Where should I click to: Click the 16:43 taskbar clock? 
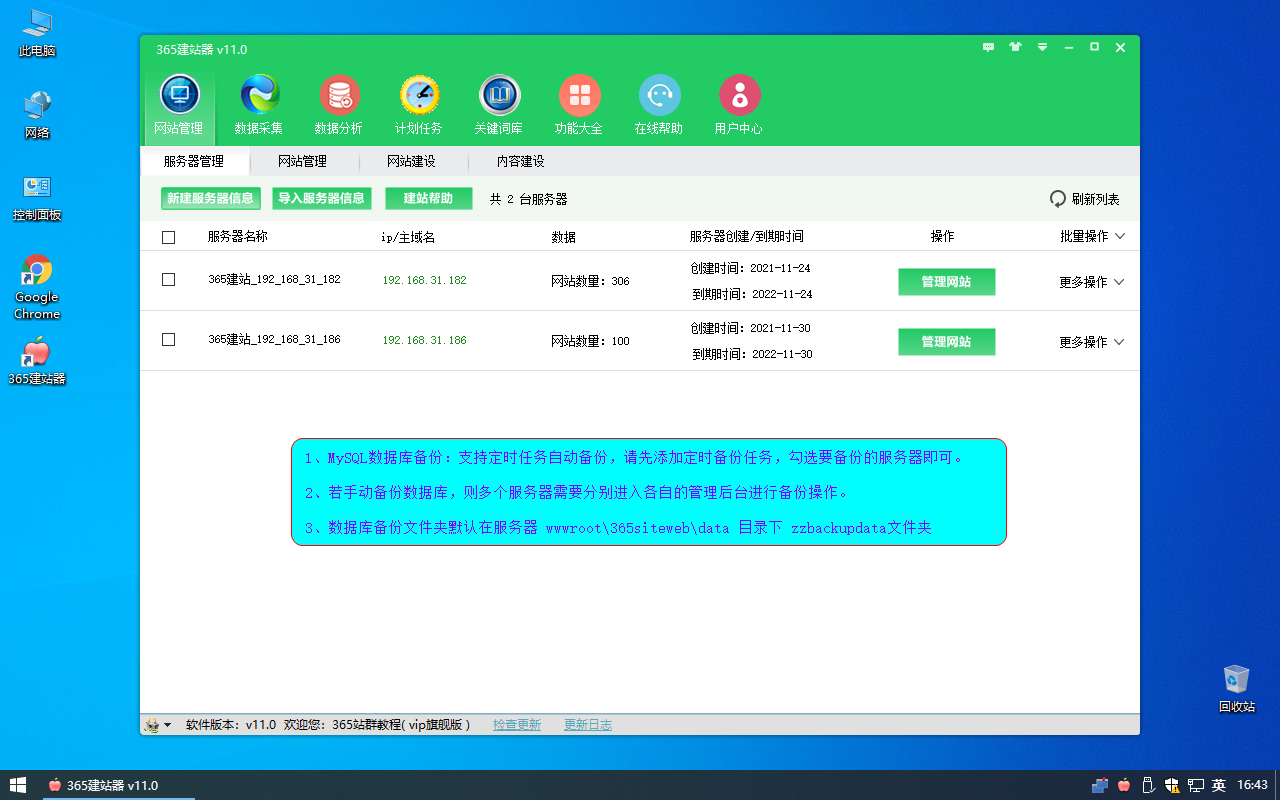[1252, 785]
